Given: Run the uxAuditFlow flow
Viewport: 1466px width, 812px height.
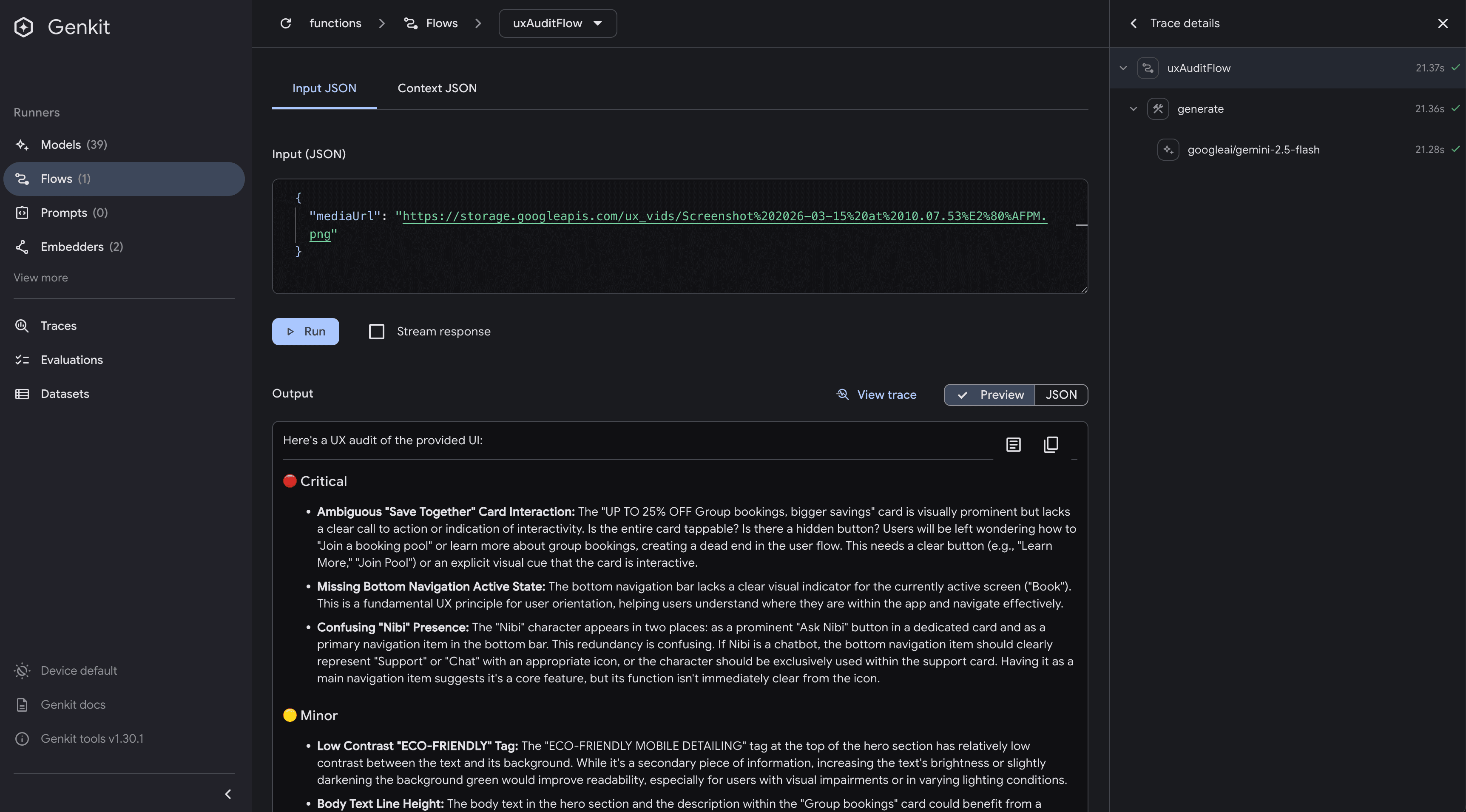Looking at the screenshot, I should (x=306, y=331).
